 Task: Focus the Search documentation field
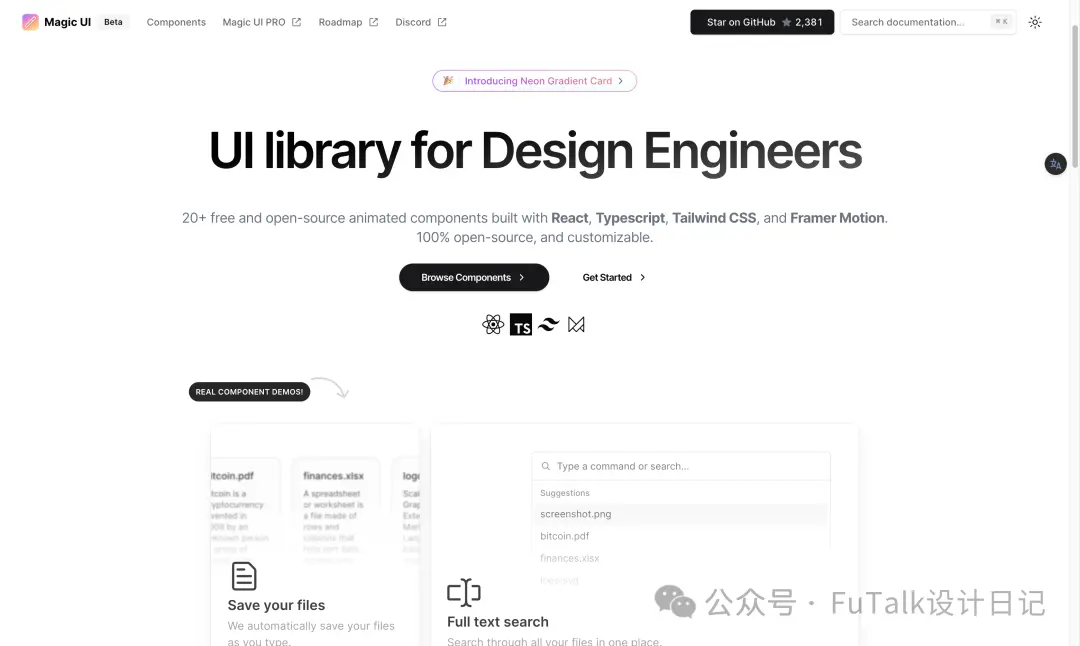tap(928, 22)
